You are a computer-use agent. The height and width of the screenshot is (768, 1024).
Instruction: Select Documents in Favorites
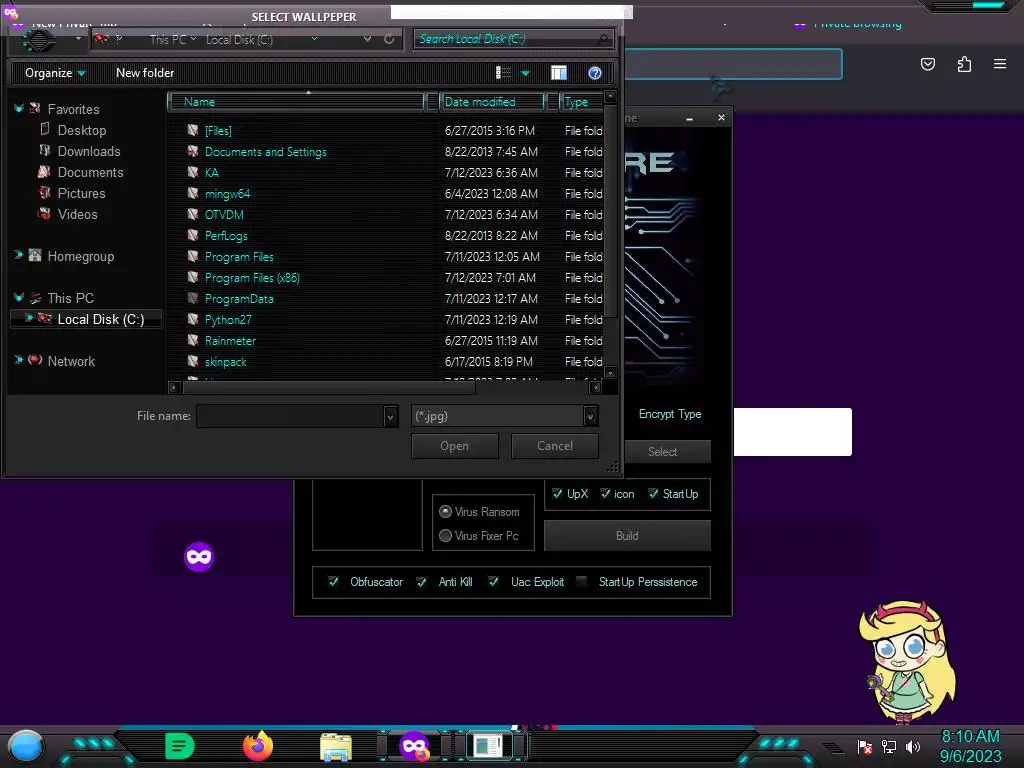(x=90, y=172)
